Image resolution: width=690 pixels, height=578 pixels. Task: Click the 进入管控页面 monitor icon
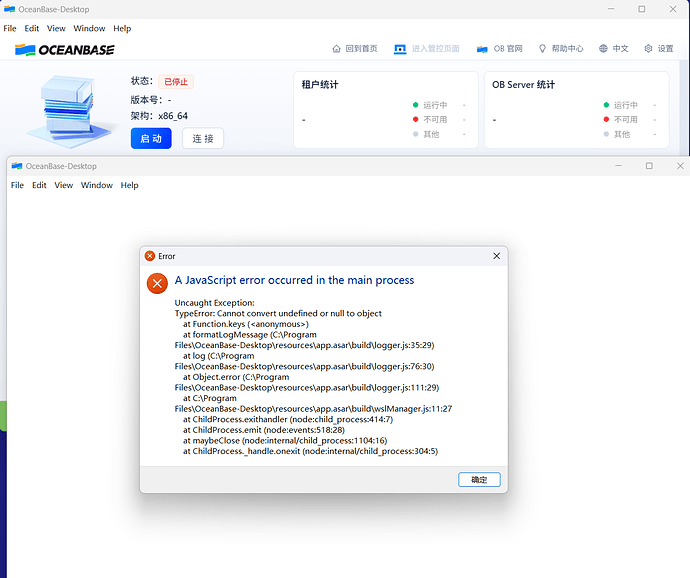tap(400, 48)
